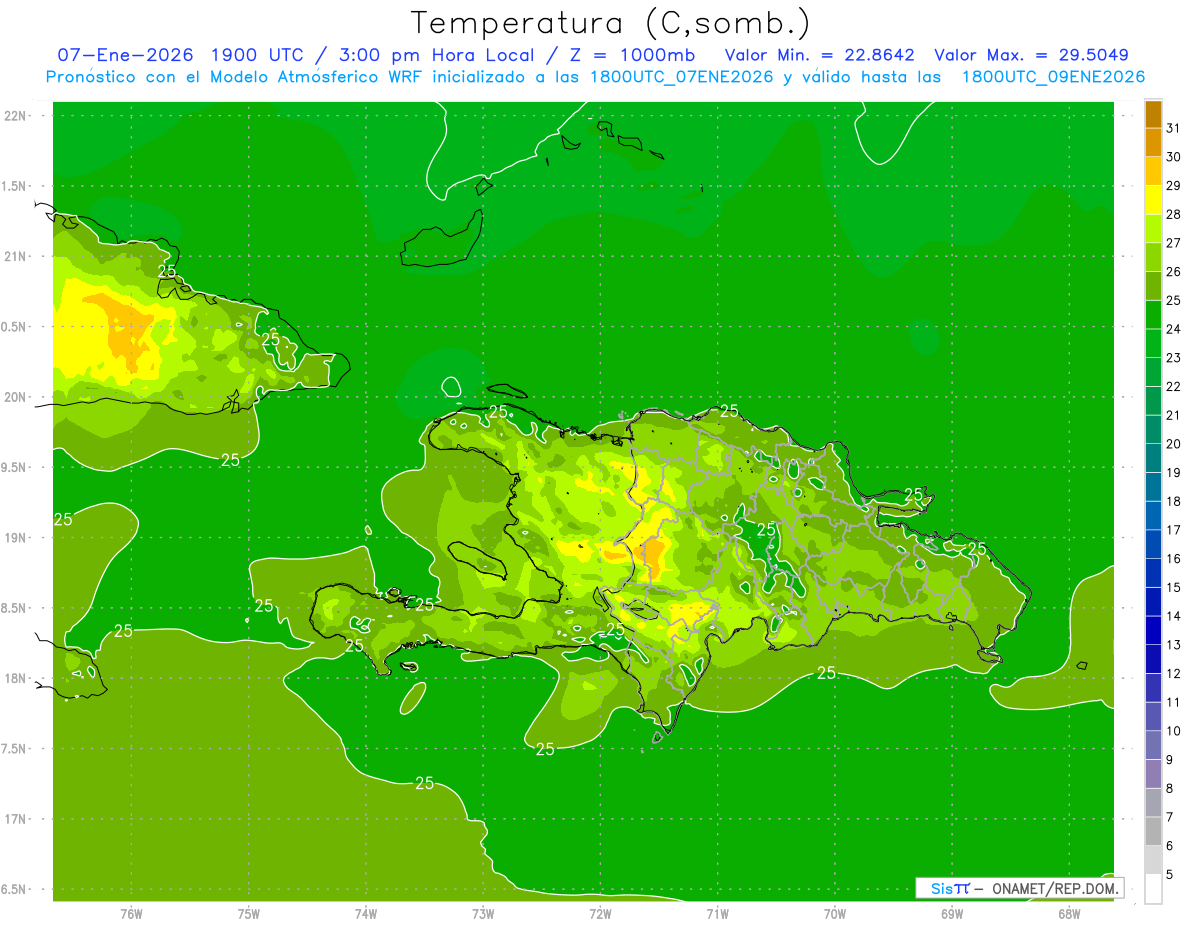Click the blue legend swatch between 16 and 17

coord(1153,545)
